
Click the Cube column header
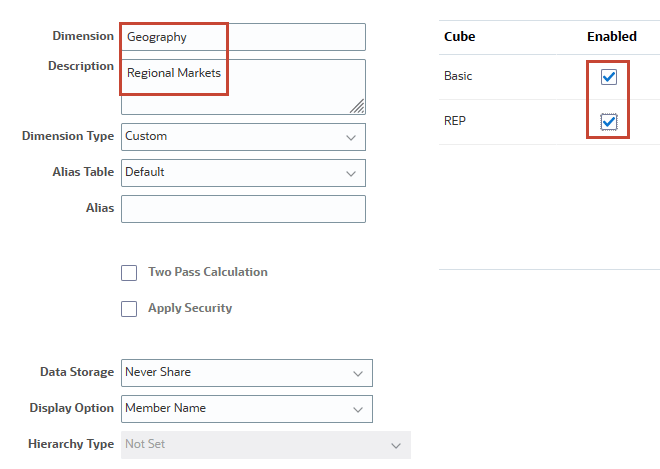(459, 36)
